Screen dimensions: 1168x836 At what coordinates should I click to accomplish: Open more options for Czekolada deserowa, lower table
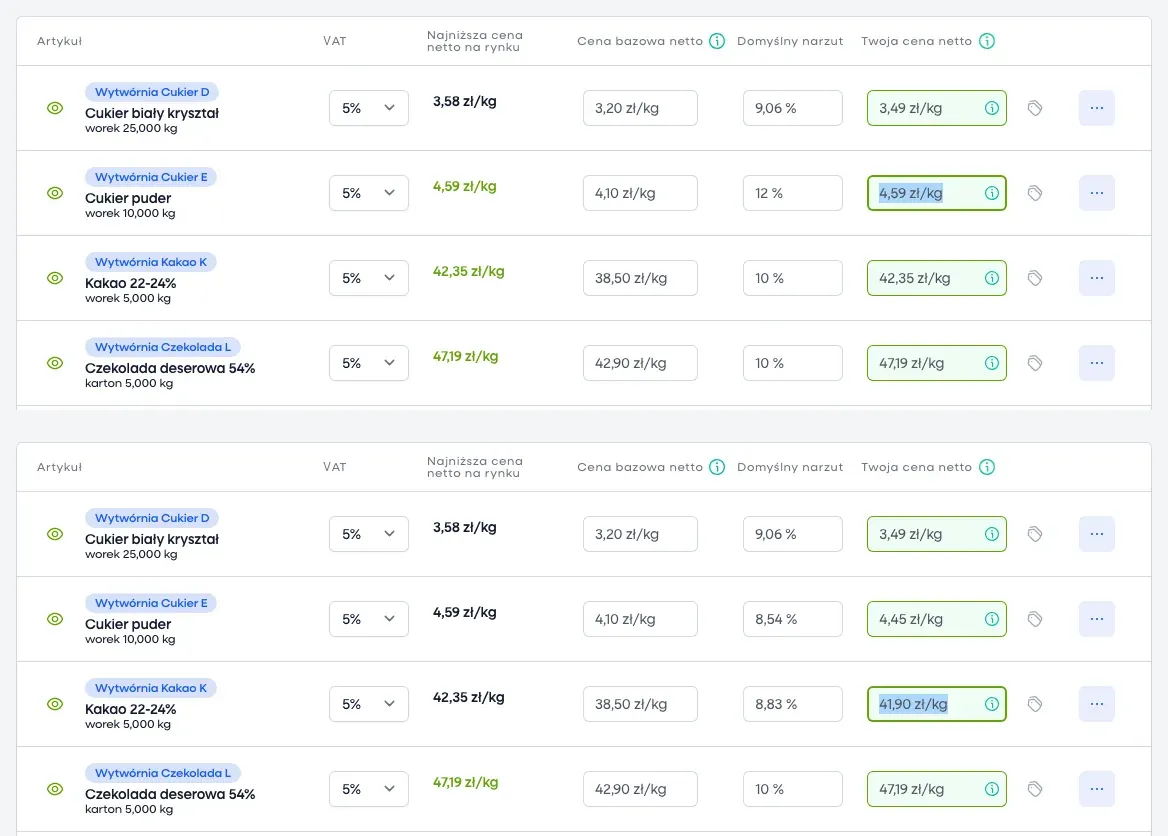(1096, 789)
